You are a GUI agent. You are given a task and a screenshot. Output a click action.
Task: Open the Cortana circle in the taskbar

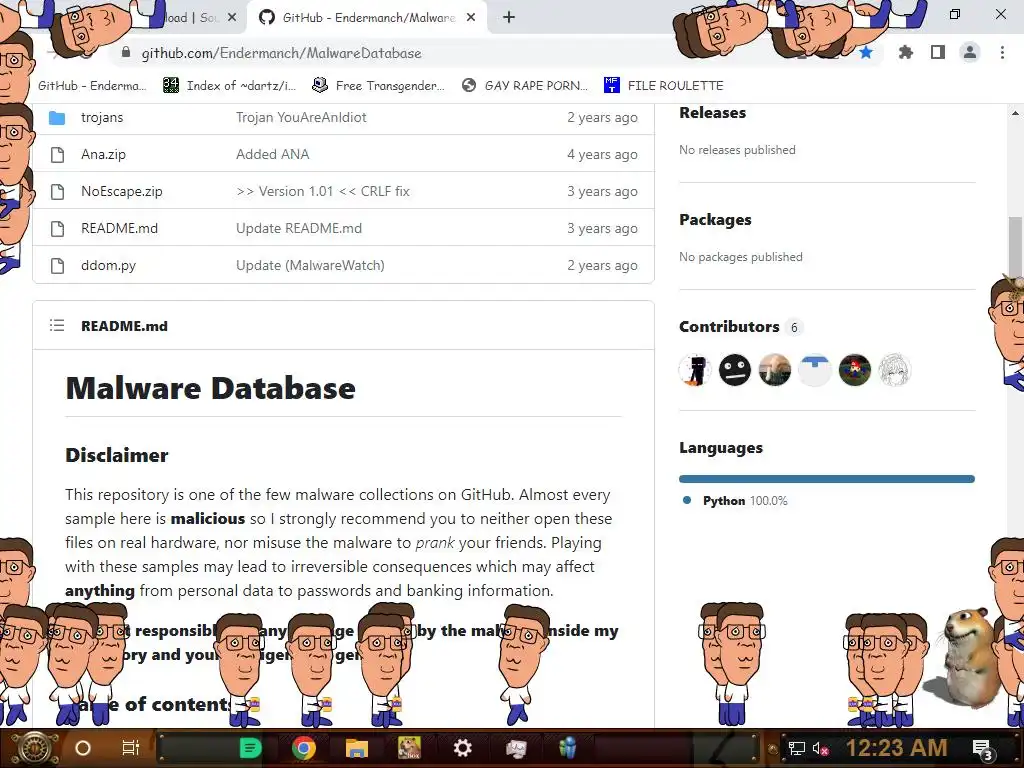click(82, 748)
